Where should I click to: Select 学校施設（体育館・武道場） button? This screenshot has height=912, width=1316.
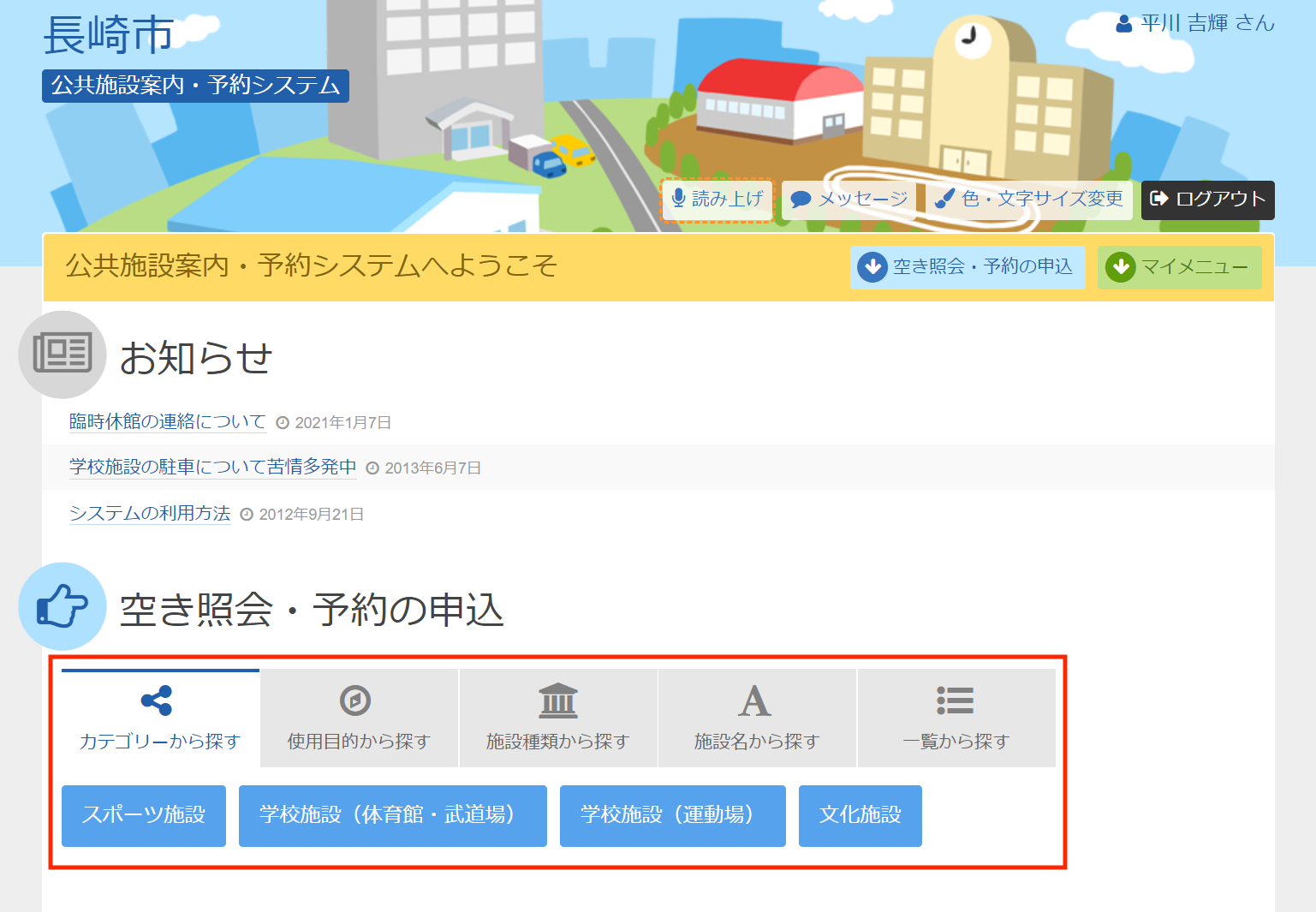[x=392, y=815]
